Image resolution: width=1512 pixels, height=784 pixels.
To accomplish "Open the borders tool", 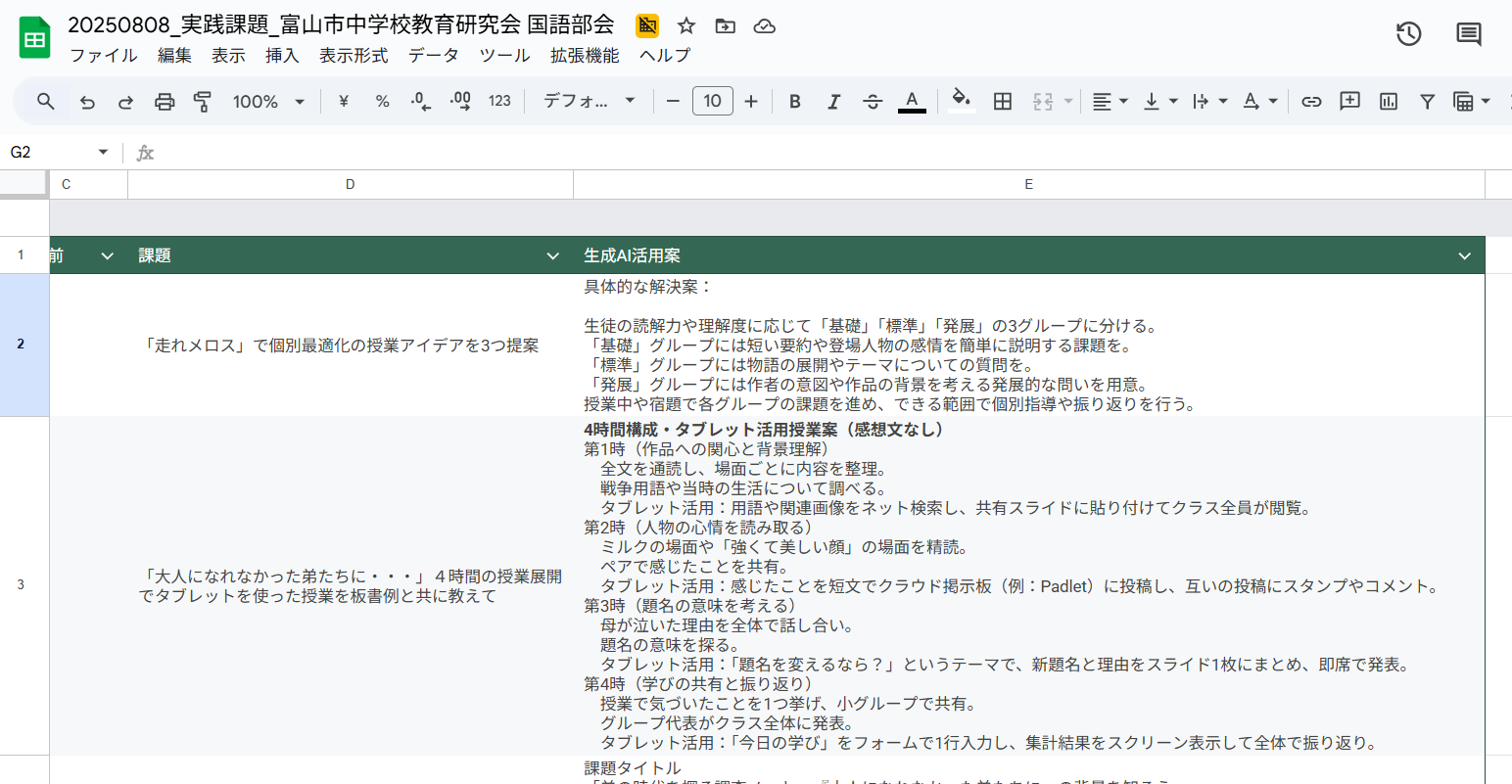I will pos(1002,102).
